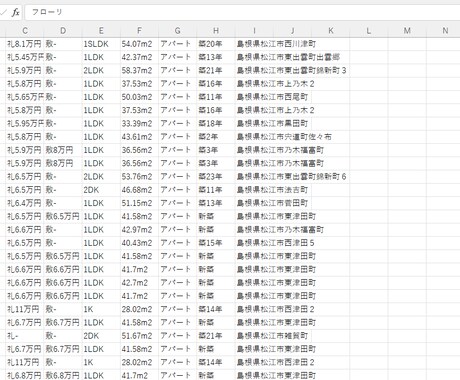Select column H header
The height and width of the screenshot is (380, 460).
216,31
